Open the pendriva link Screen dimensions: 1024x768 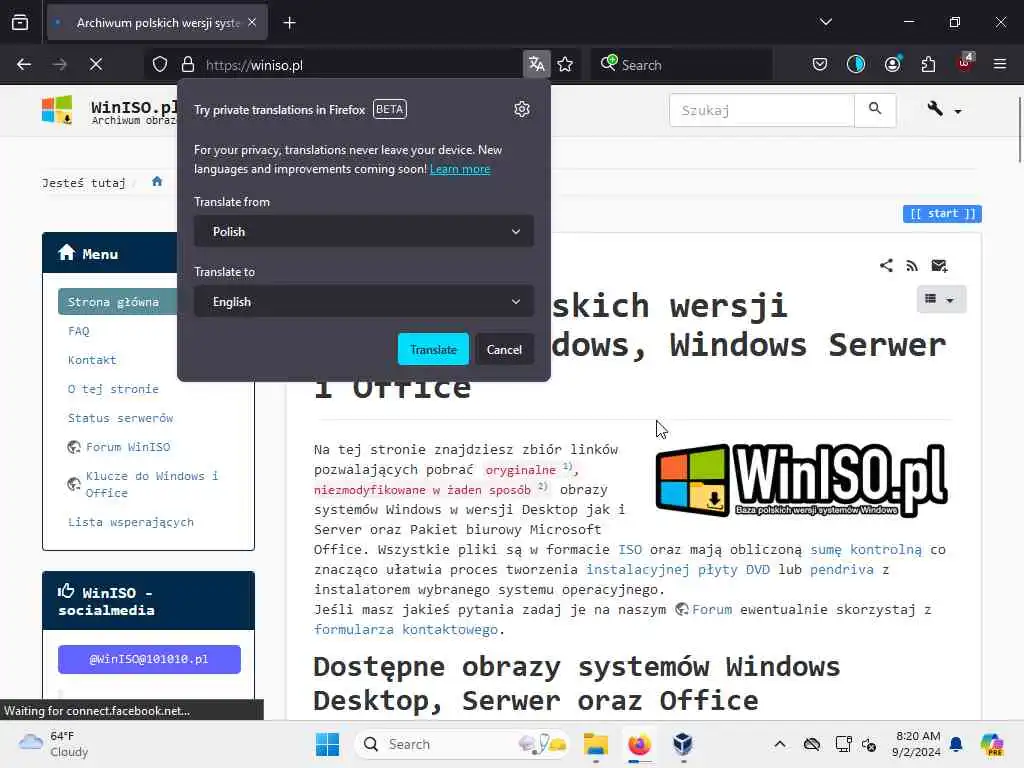click(x=841, y=569)
